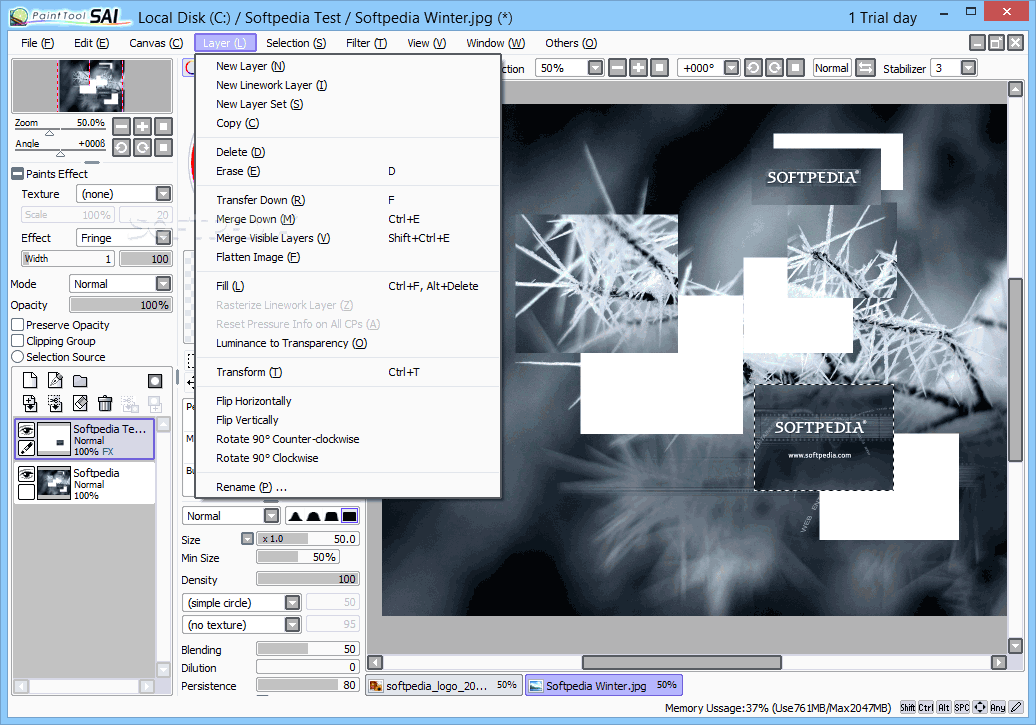This screenshot has height=725, width=1036.
Task: Toggle pen link box on Softpedia Te... layer
Action: [26, 448]
